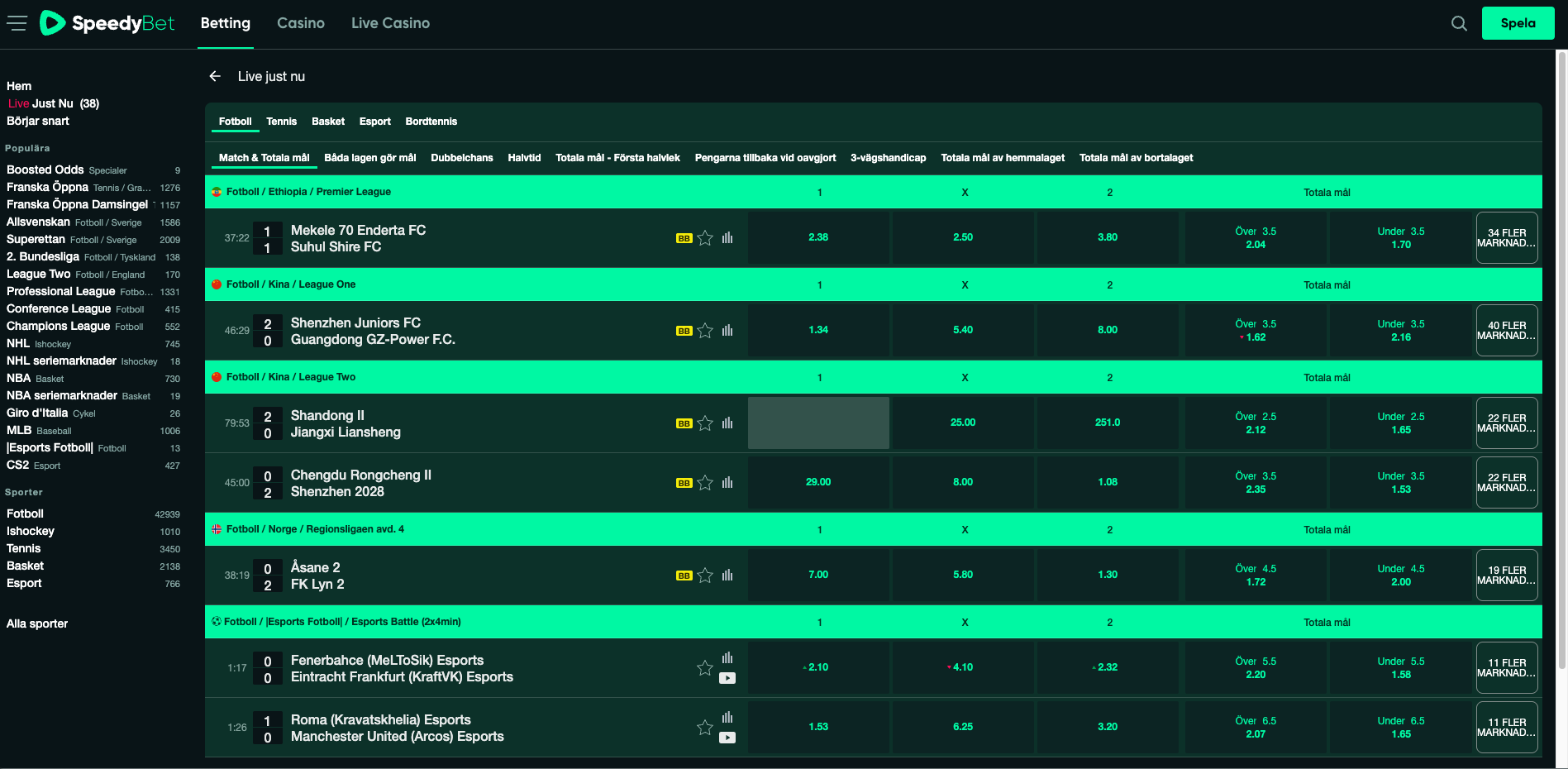Viewport: 1568px width, 769px height.
Task: Open Boosted Odds in sidebar
Action: (93, 170)
